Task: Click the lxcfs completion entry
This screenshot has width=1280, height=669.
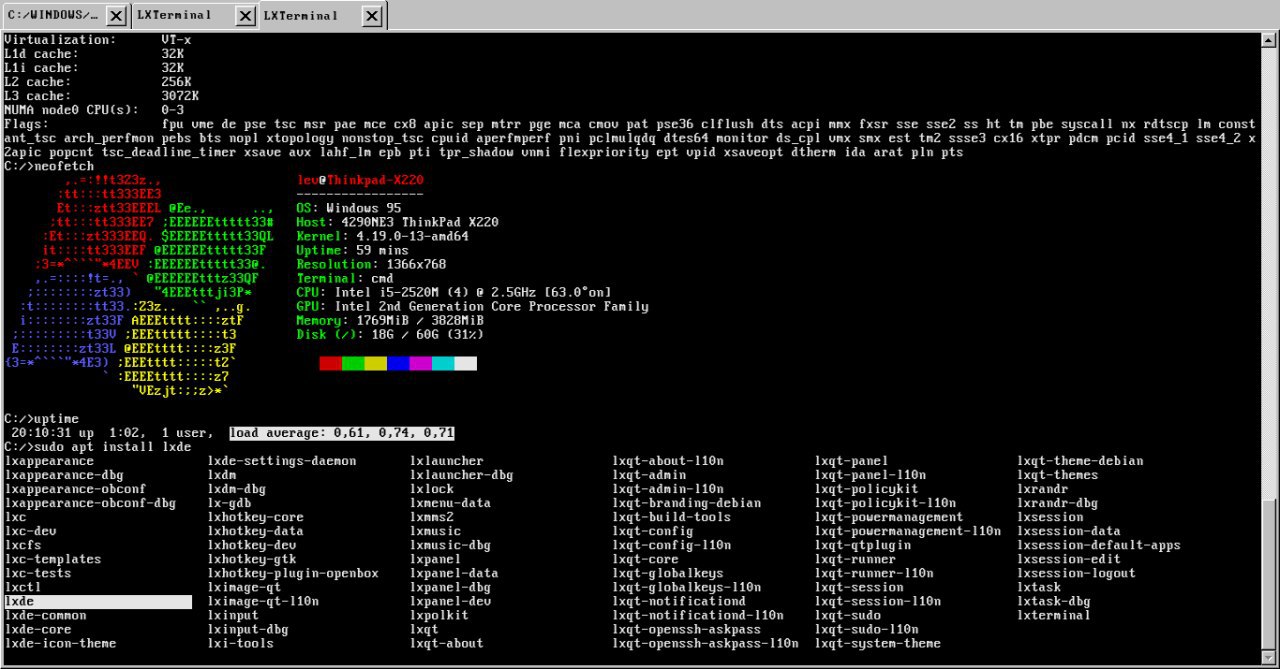Action: [x=23, y=545]
